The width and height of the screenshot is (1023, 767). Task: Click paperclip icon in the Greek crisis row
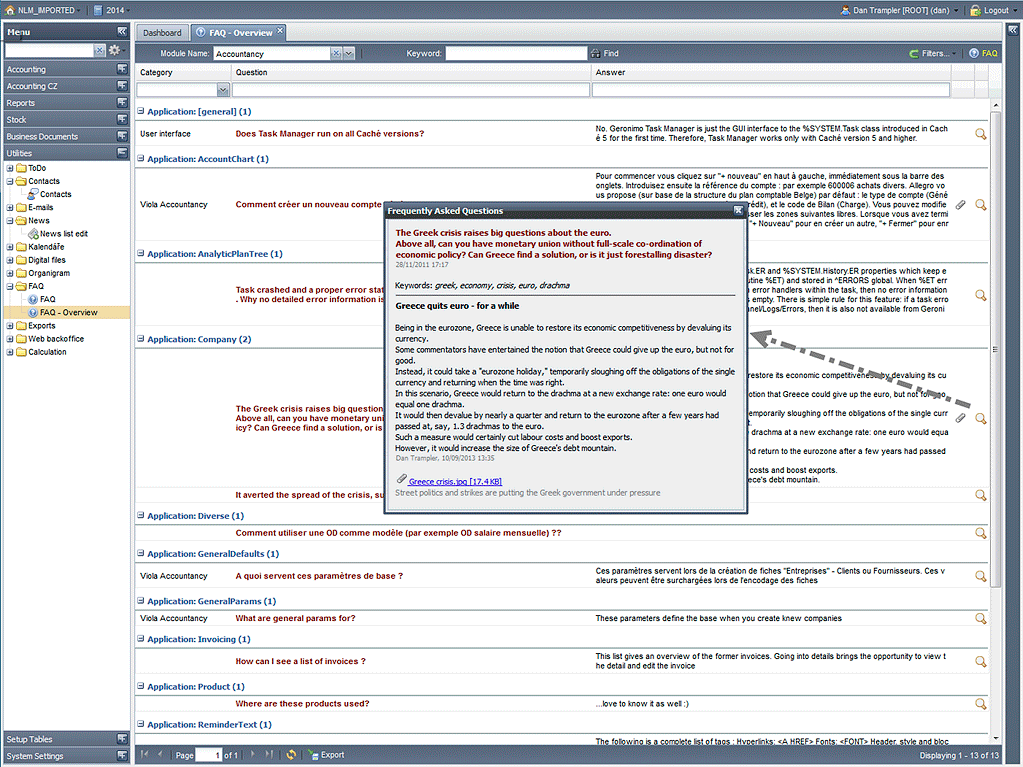960,418
